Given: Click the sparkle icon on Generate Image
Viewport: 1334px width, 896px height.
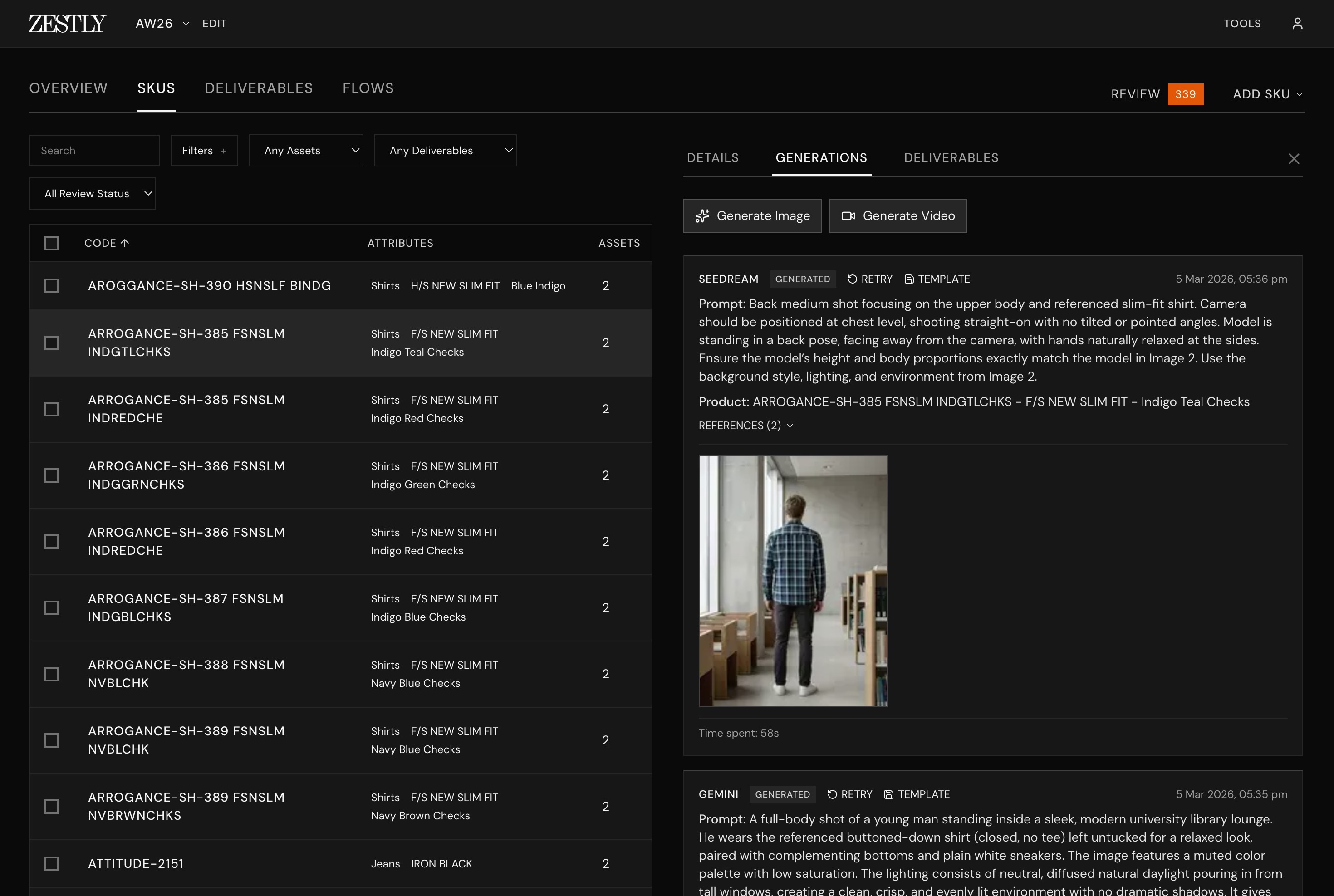Looking at the screenshot, I should pos(704,216).
